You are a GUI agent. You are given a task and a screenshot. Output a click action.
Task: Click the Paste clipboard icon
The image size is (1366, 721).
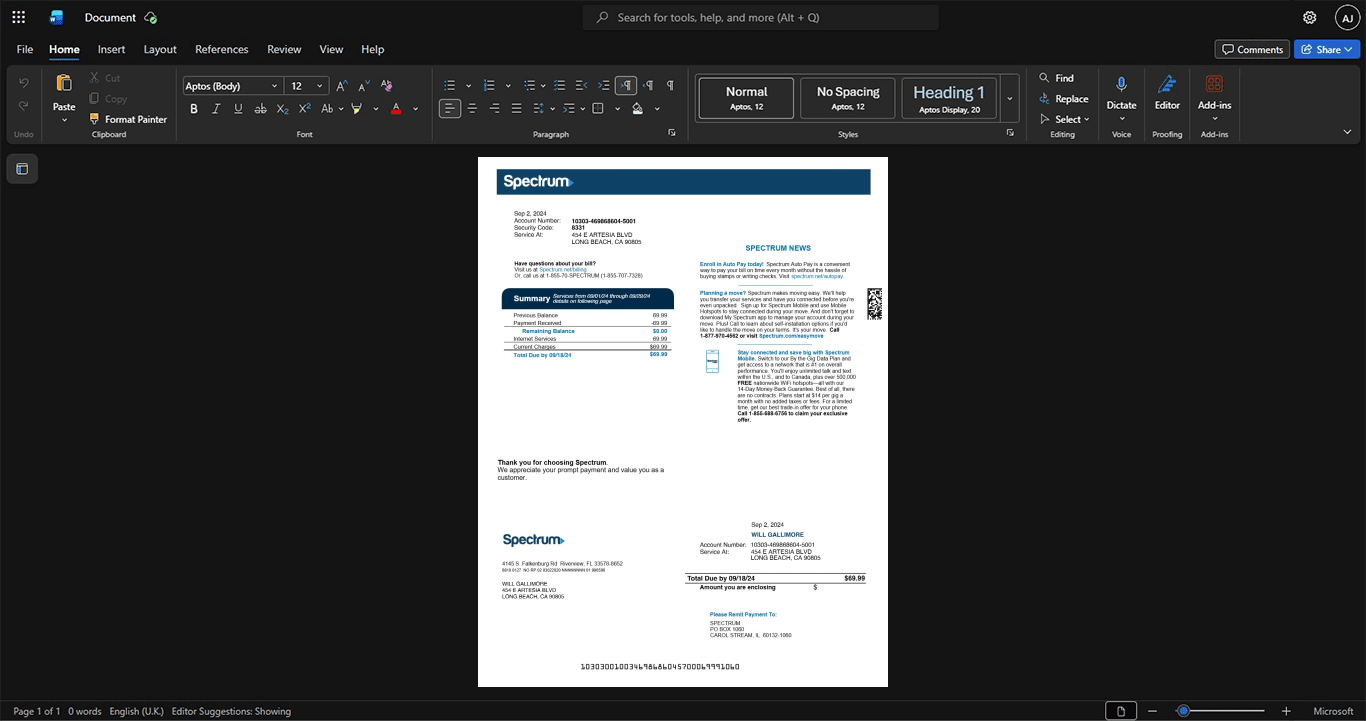(x=64, y=84)
